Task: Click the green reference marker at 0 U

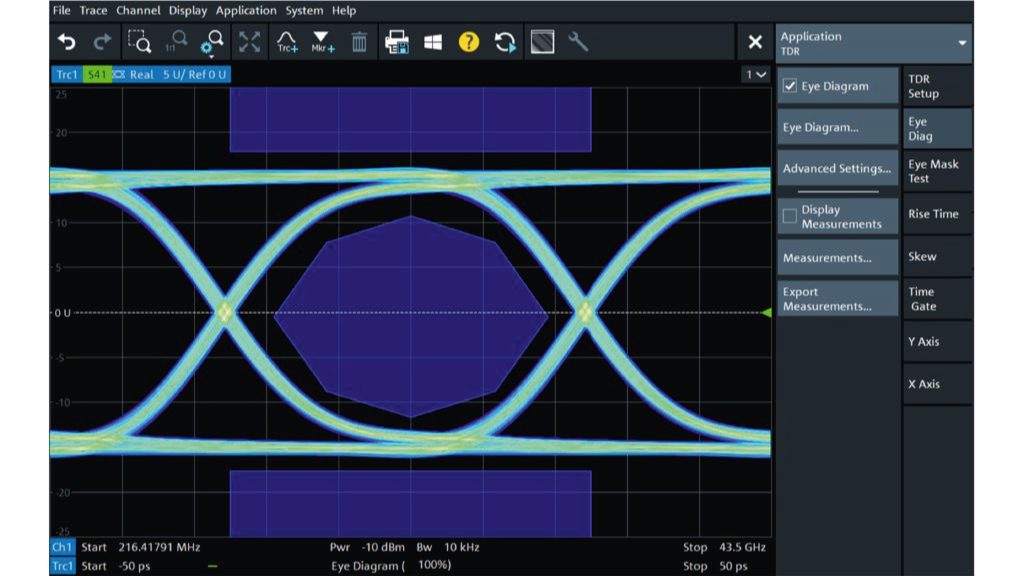Action: coord(767,313)
